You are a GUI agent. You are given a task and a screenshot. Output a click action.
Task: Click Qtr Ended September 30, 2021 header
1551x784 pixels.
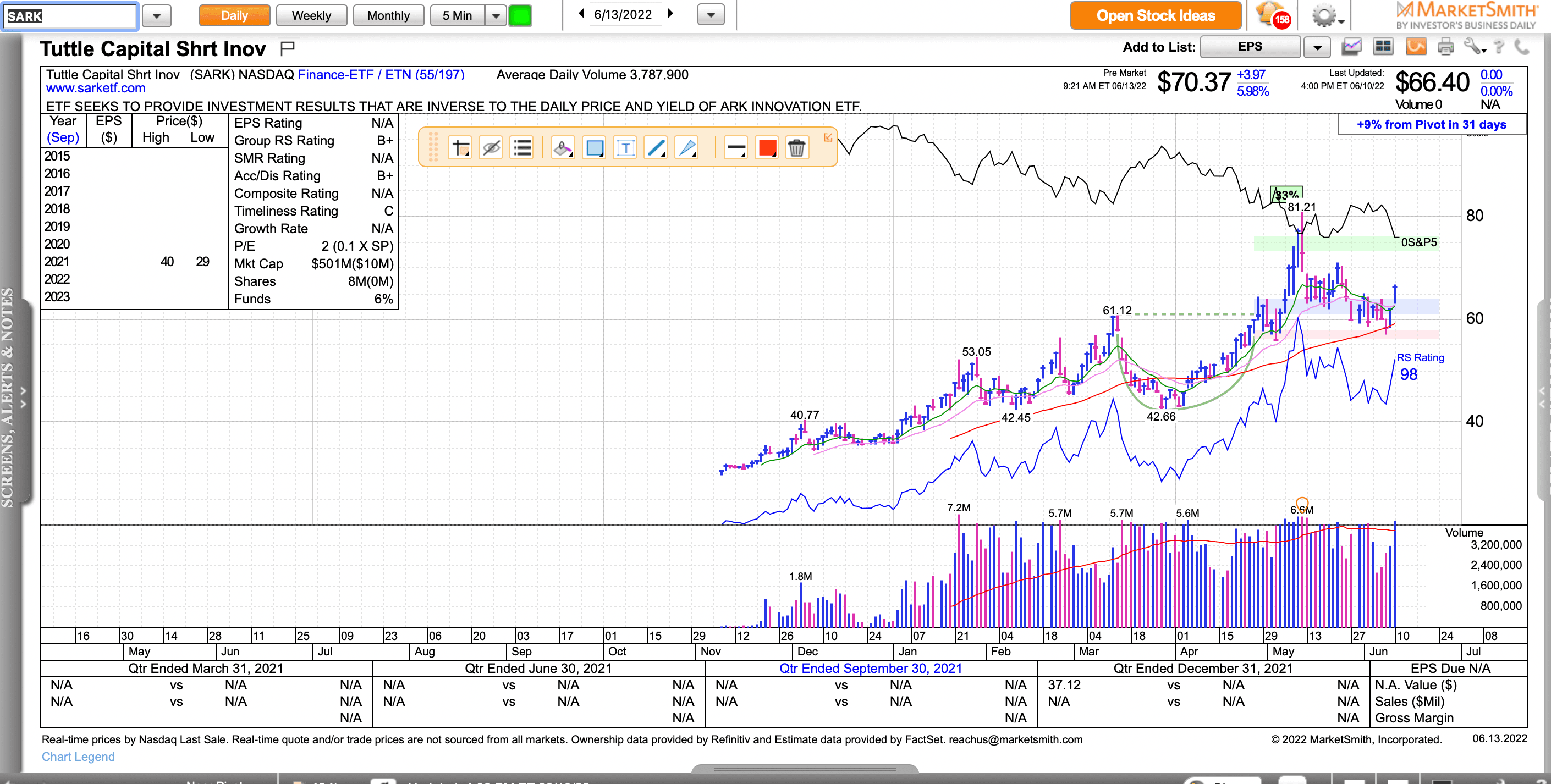[x=870, y=668]
